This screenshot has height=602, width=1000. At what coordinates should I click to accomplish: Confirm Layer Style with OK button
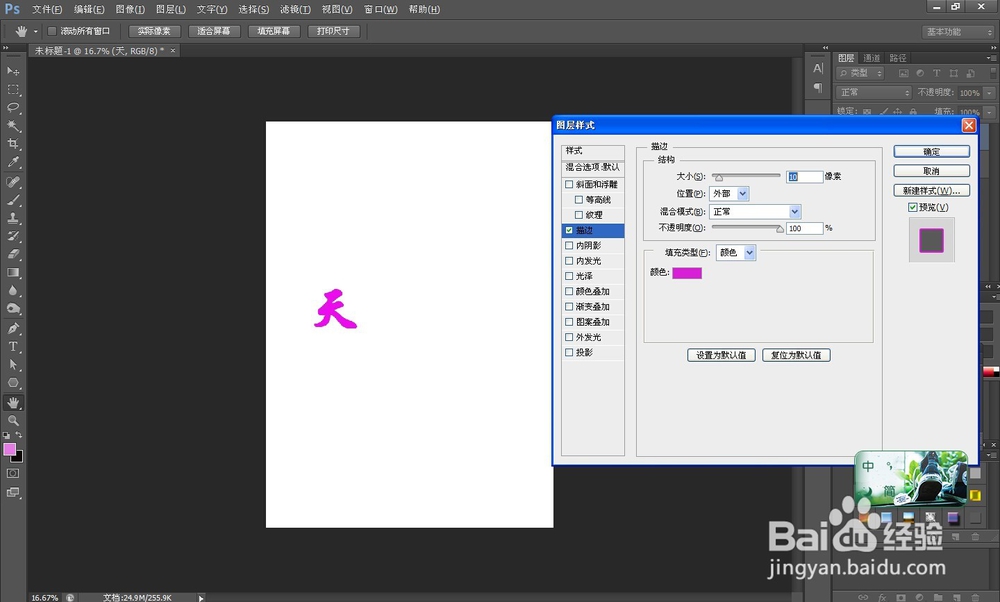click(x=932, y=152)
